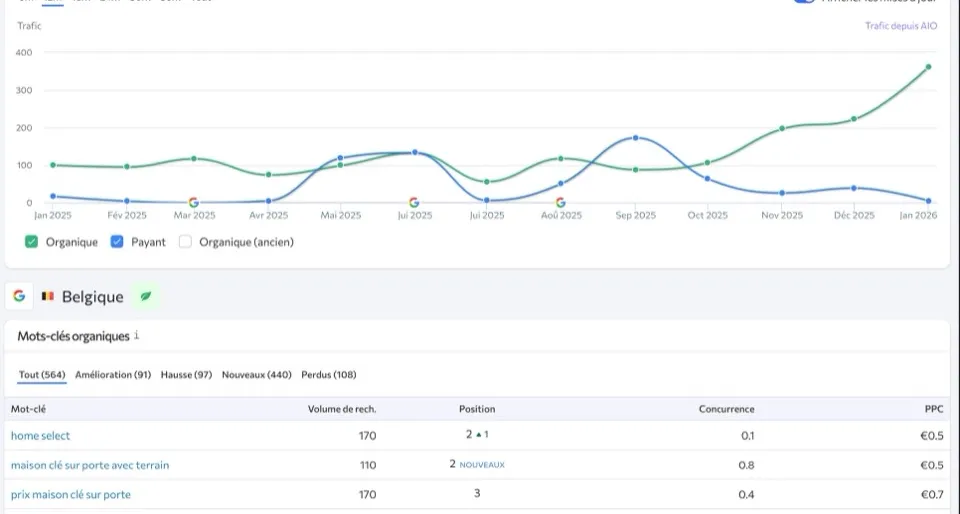Click the Google update marker at Jui 2025
960x514 pixels.
414,203
